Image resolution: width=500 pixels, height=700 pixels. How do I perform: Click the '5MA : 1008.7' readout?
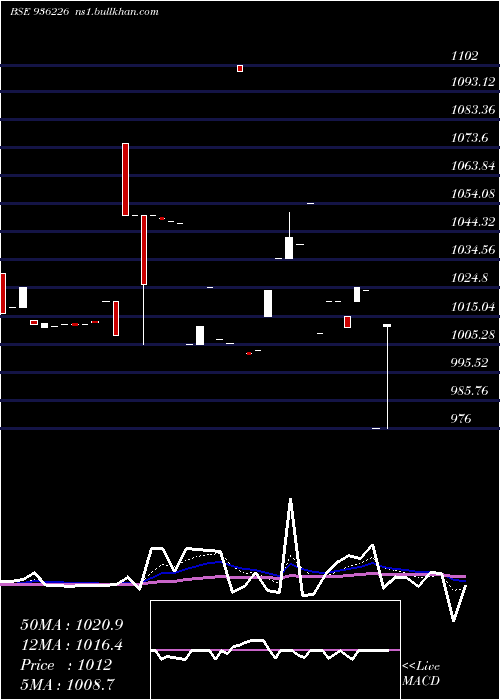point(68,684)
